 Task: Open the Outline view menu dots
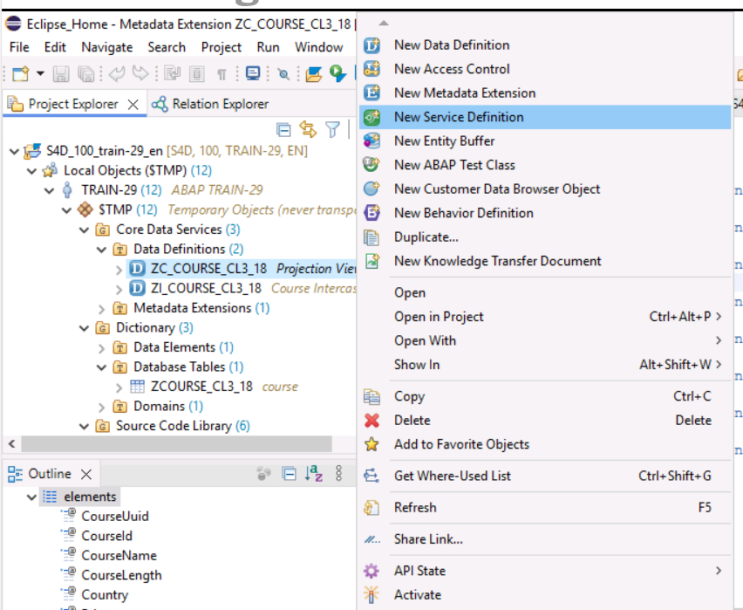point(338,473)
